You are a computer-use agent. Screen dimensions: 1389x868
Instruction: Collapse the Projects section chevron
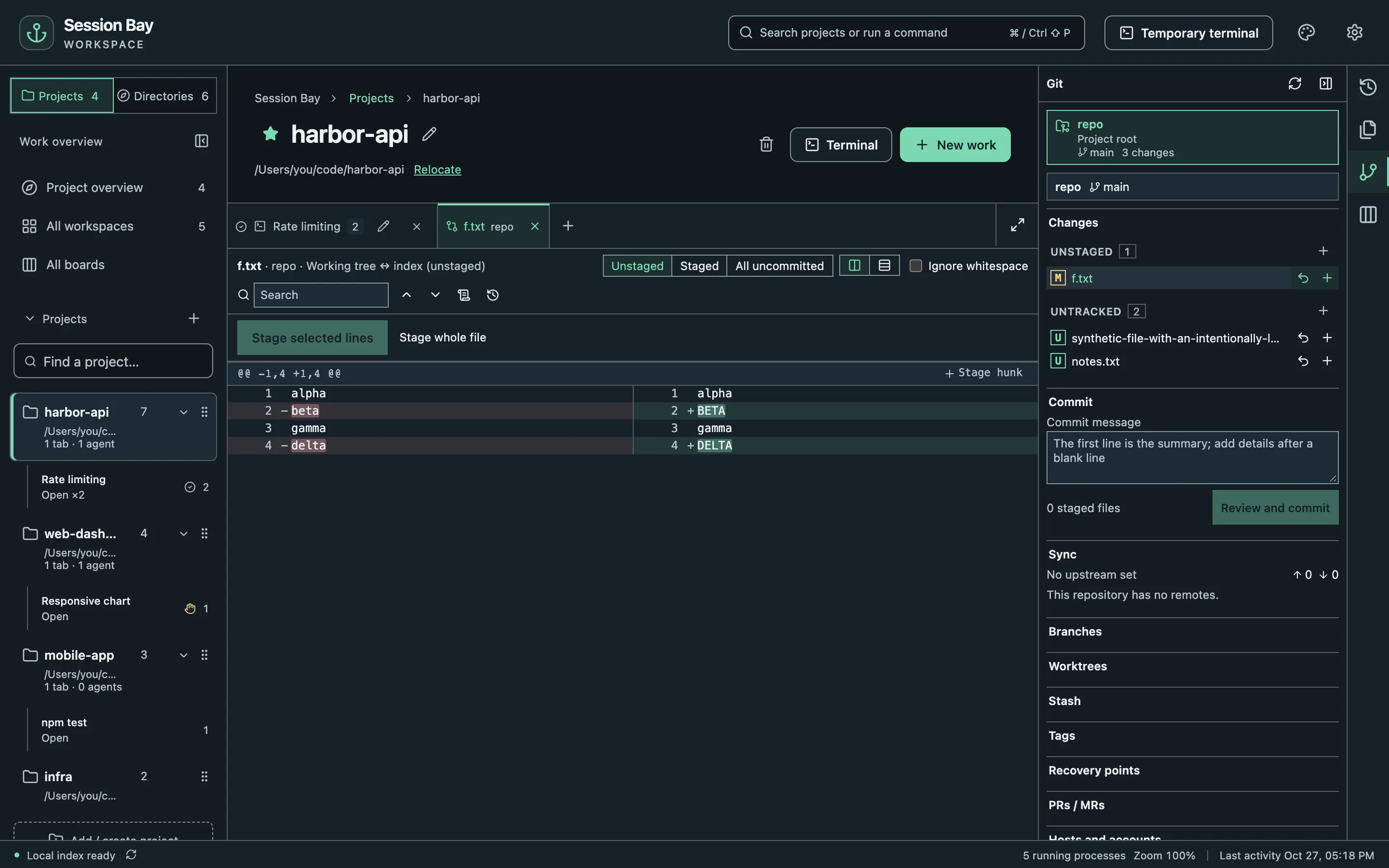(30, 319)
